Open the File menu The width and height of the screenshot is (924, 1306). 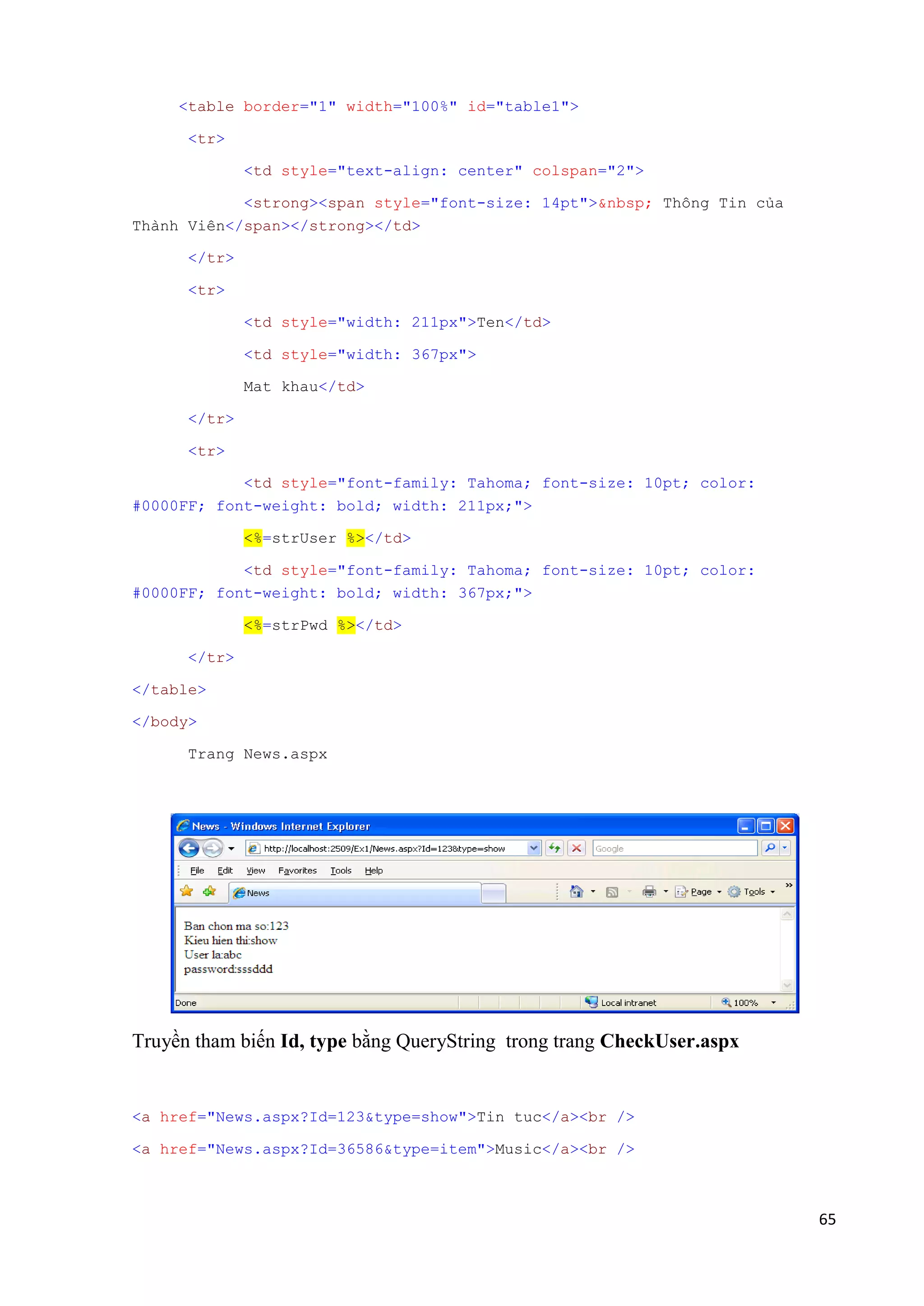tap(197, 870)
